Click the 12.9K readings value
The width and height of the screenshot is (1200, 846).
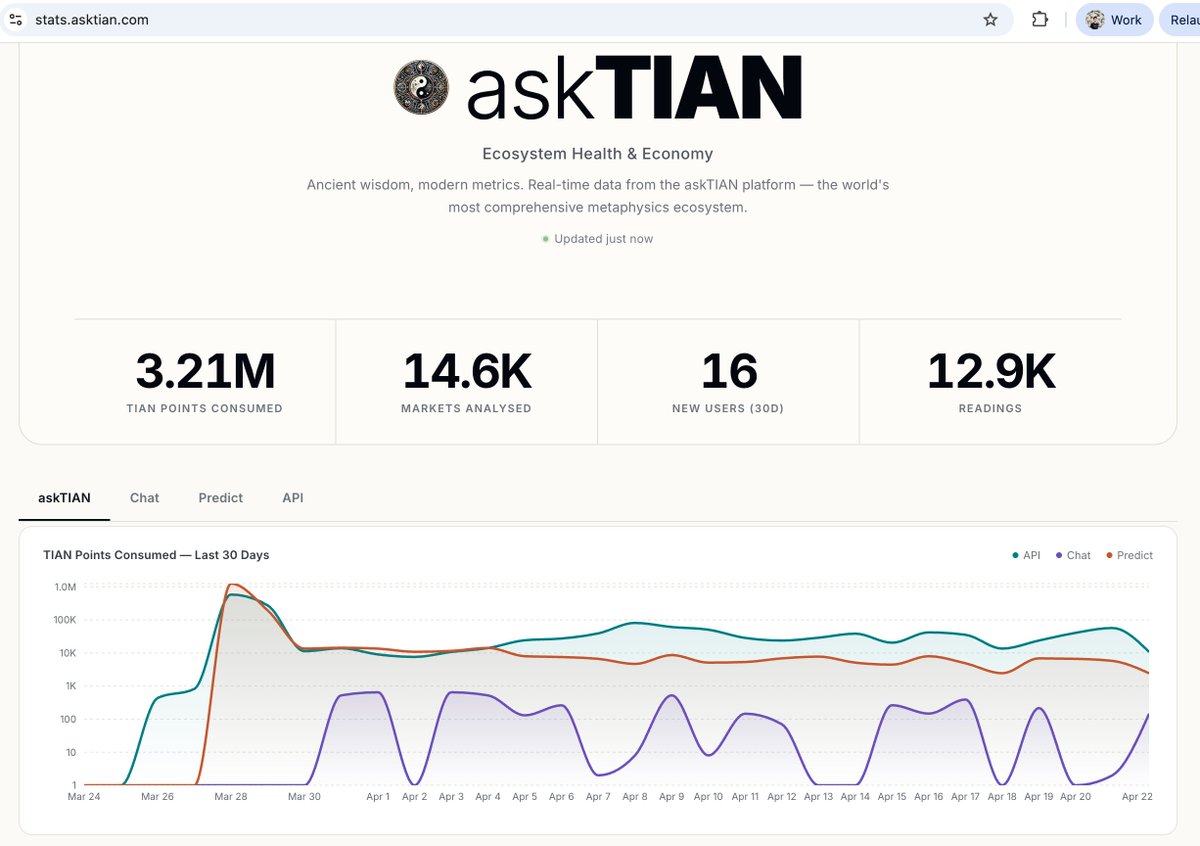click(x=991, y=371)
